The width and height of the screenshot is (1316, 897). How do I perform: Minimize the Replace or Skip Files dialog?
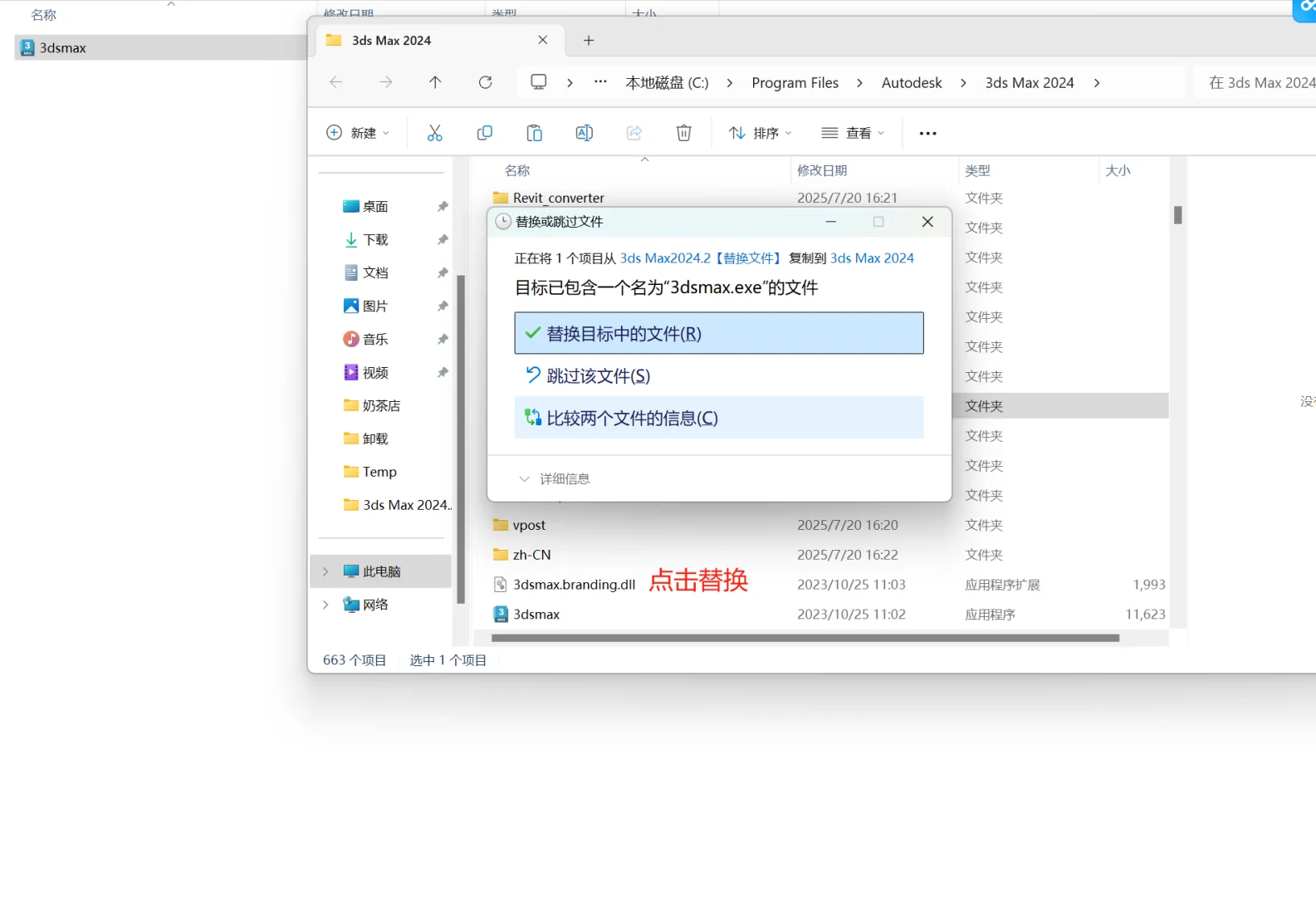point(830,222)
